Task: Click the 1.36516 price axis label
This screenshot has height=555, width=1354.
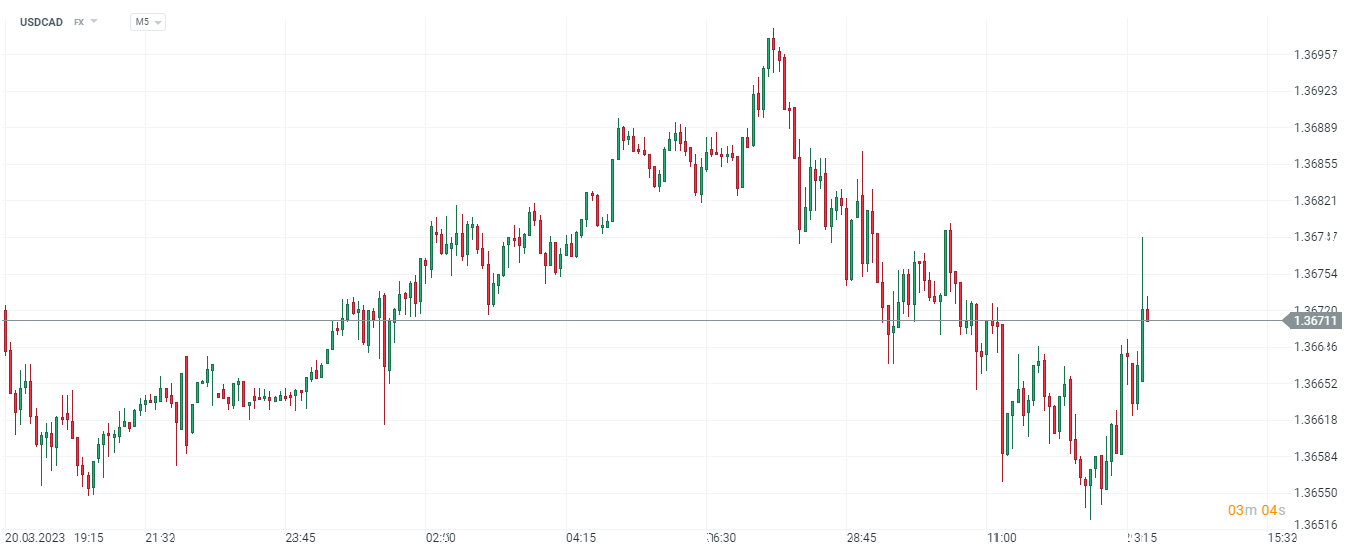Action: click(x=1315, y=525)
